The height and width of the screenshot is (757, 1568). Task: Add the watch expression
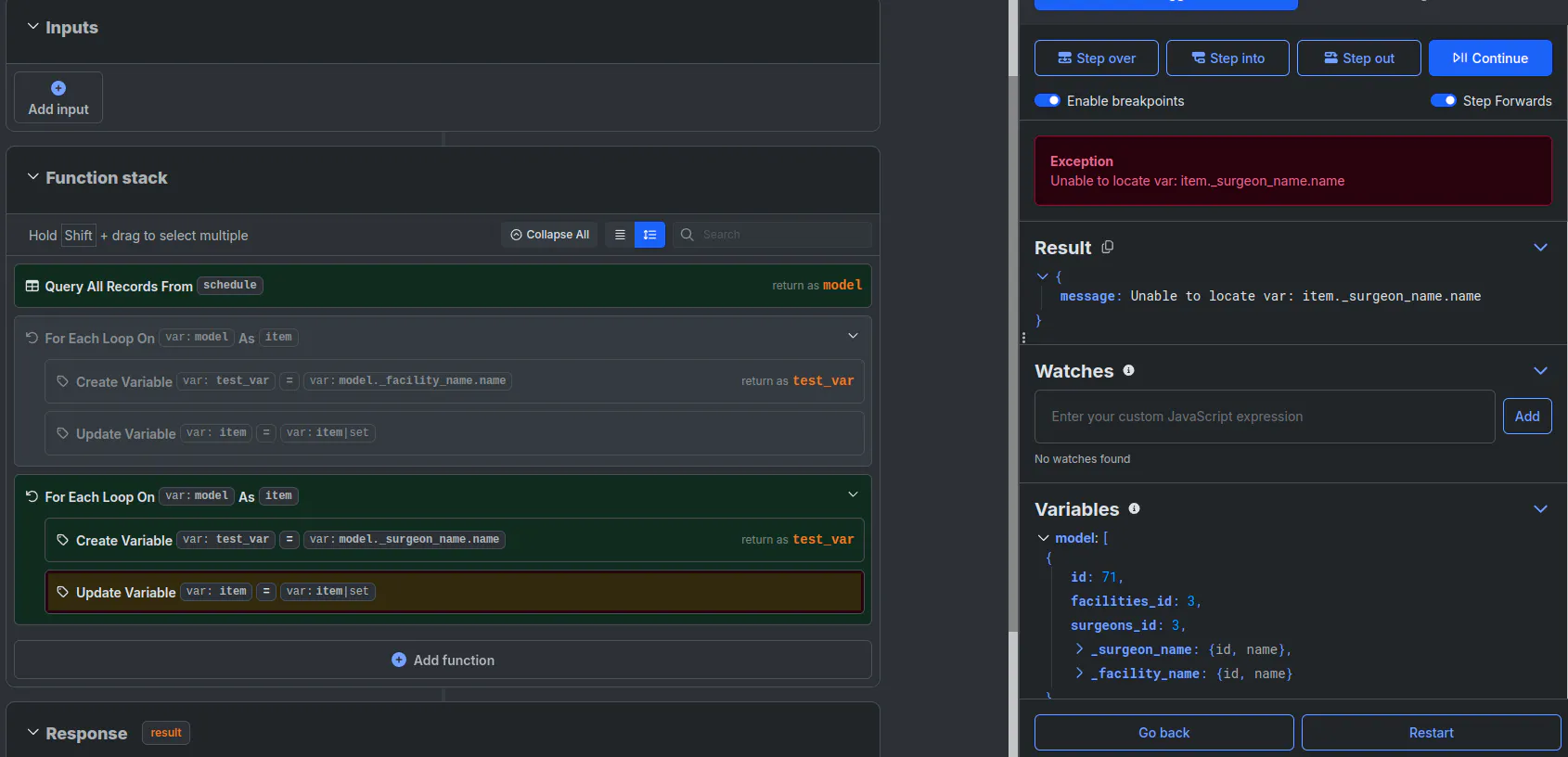pos(1527,417)
